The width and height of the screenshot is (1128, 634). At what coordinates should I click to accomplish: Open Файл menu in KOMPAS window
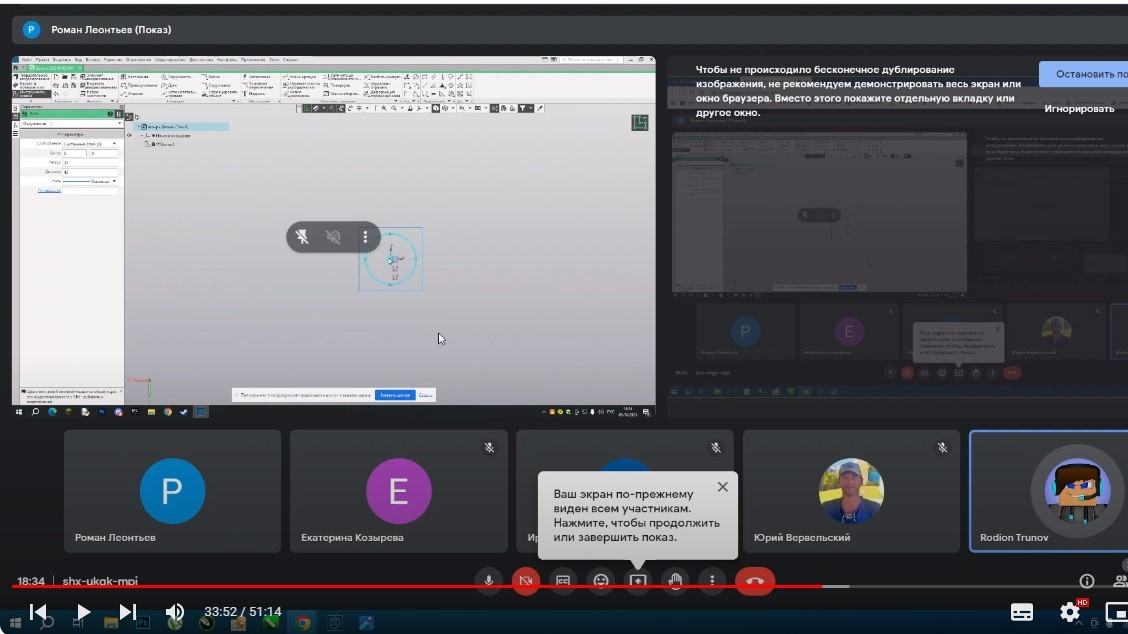tap(27, 60)
